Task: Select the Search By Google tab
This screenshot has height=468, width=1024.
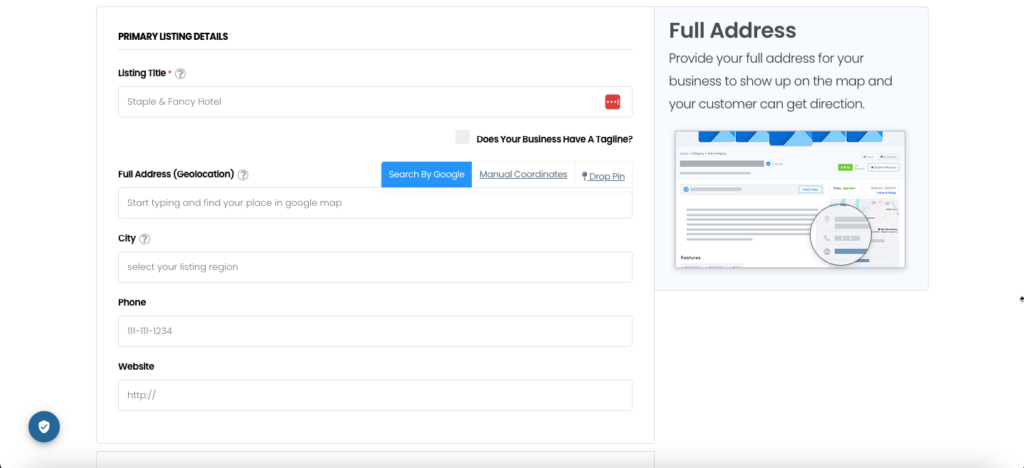Action: [x=426, y=174]
